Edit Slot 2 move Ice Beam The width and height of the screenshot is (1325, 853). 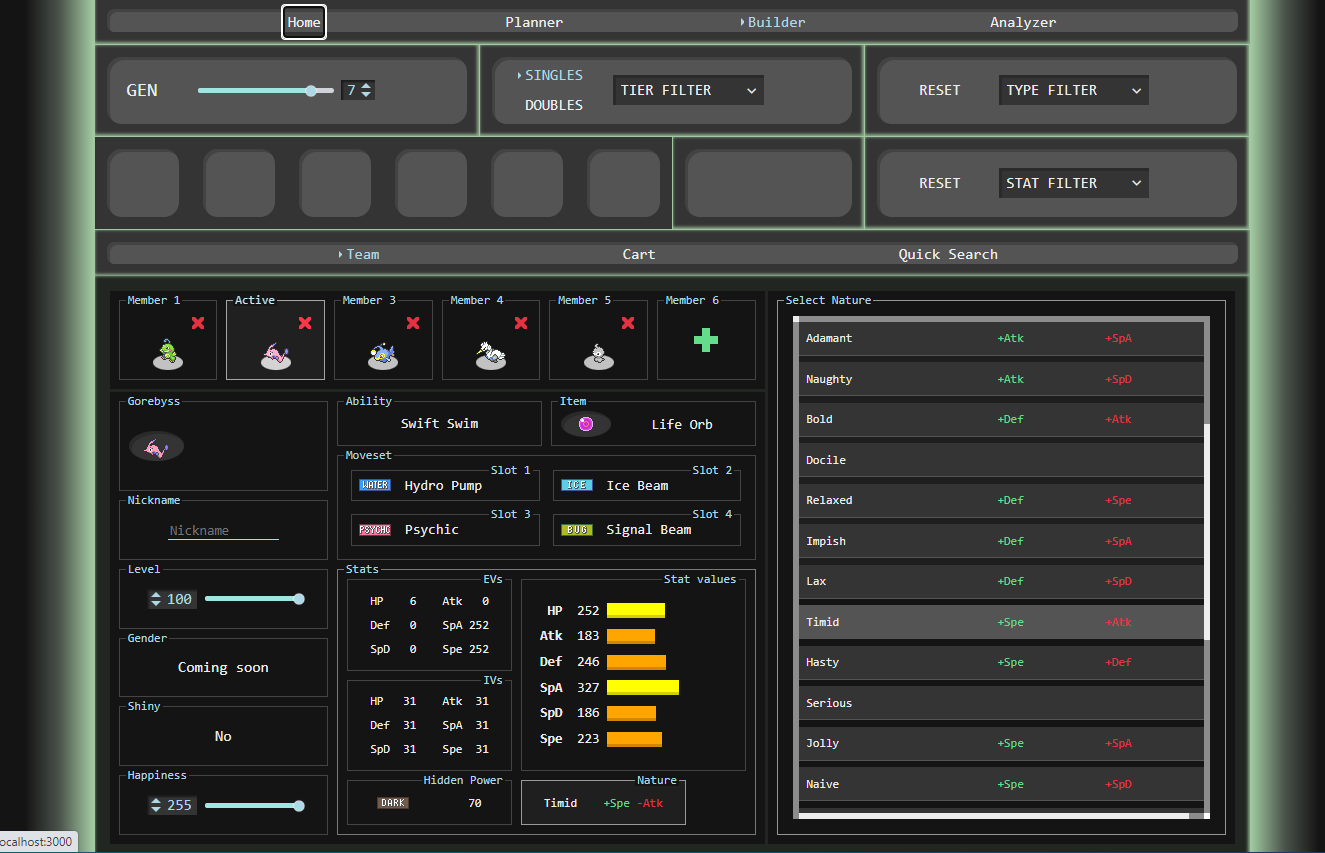tap(647, 485)
